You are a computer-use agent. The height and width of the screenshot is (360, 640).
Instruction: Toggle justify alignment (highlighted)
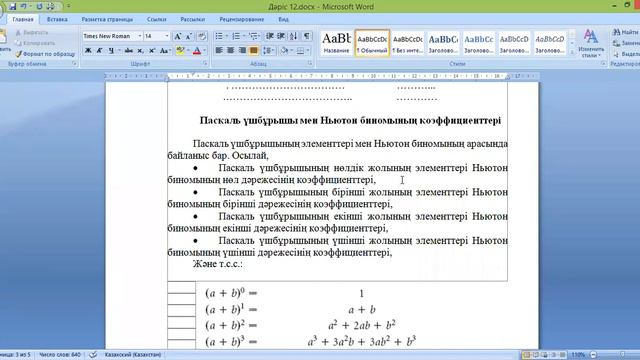(253, 51)
